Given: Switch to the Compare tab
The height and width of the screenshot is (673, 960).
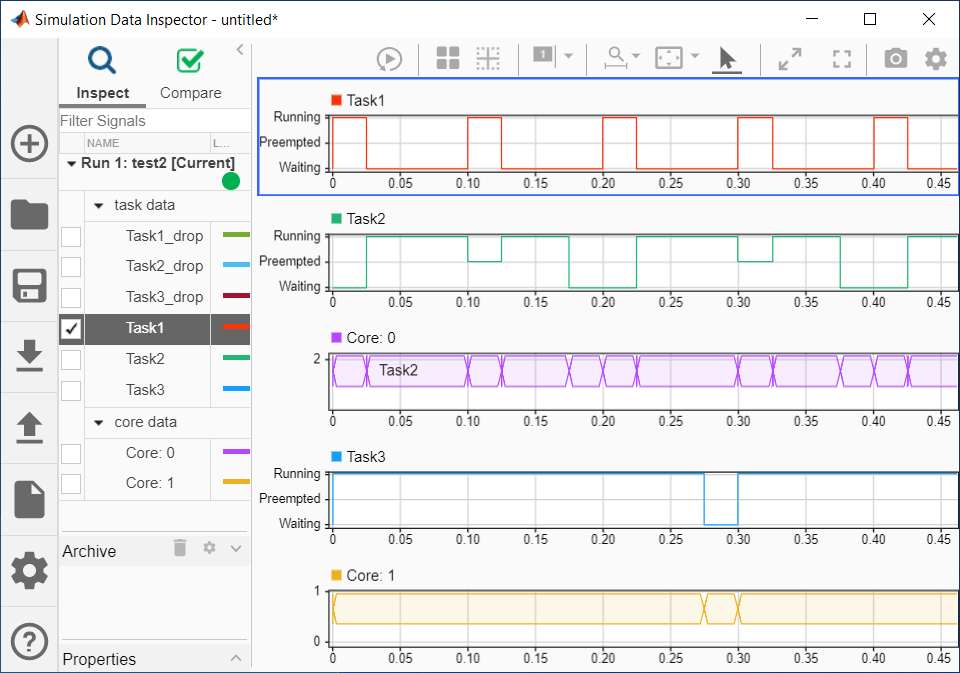Looking at the screenshot, I should 190,93.
